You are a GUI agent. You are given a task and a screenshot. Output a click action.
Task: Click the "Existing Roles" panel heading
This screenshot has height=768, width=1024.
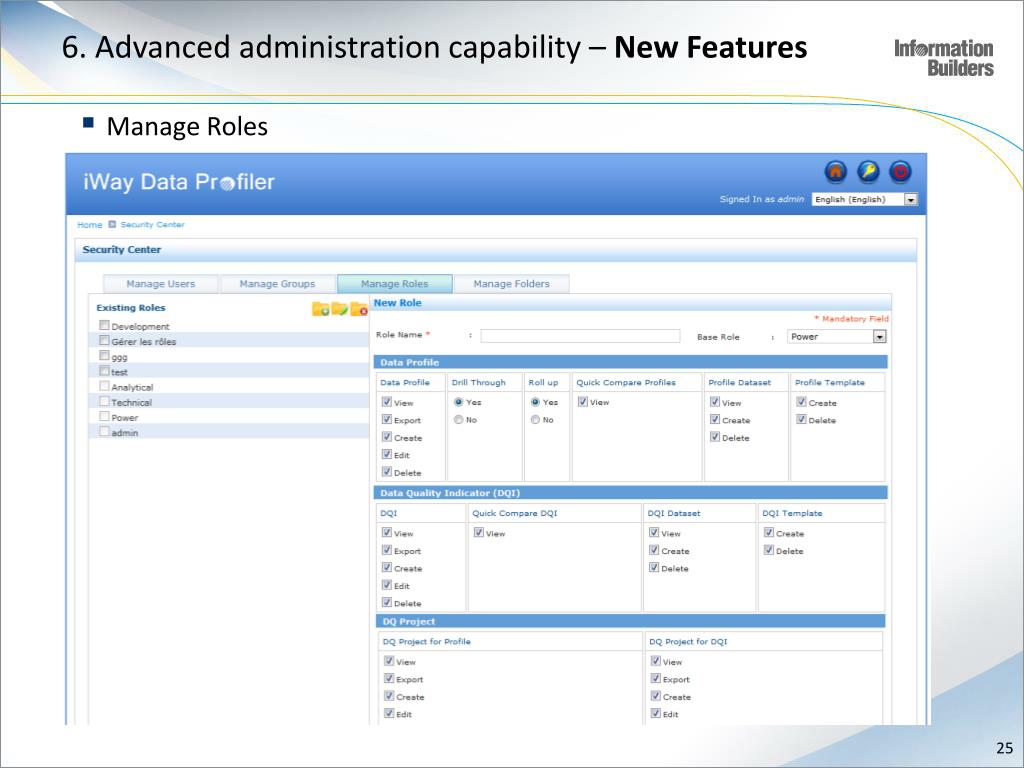131,308
